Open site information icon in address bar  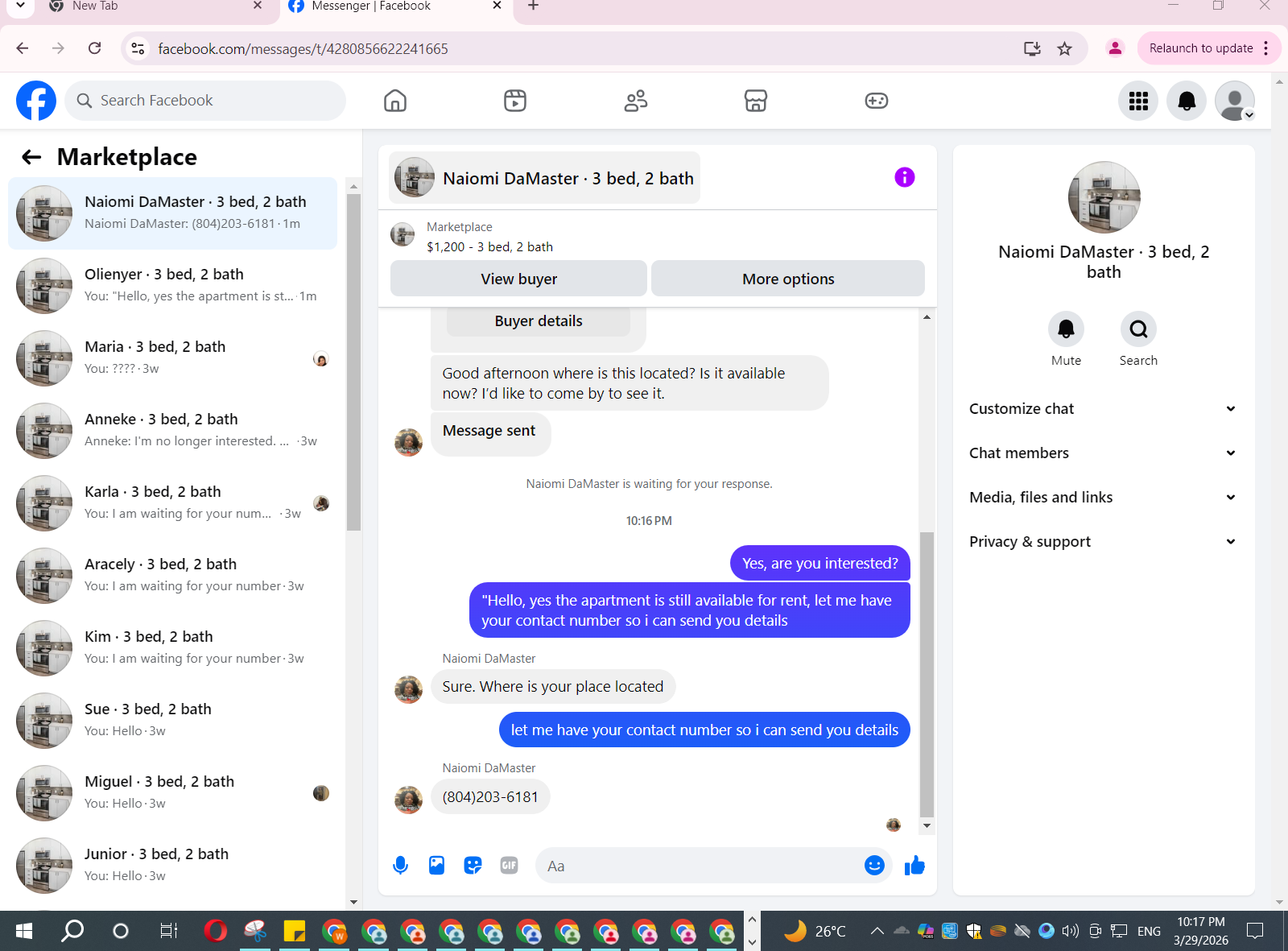[138, 48]
